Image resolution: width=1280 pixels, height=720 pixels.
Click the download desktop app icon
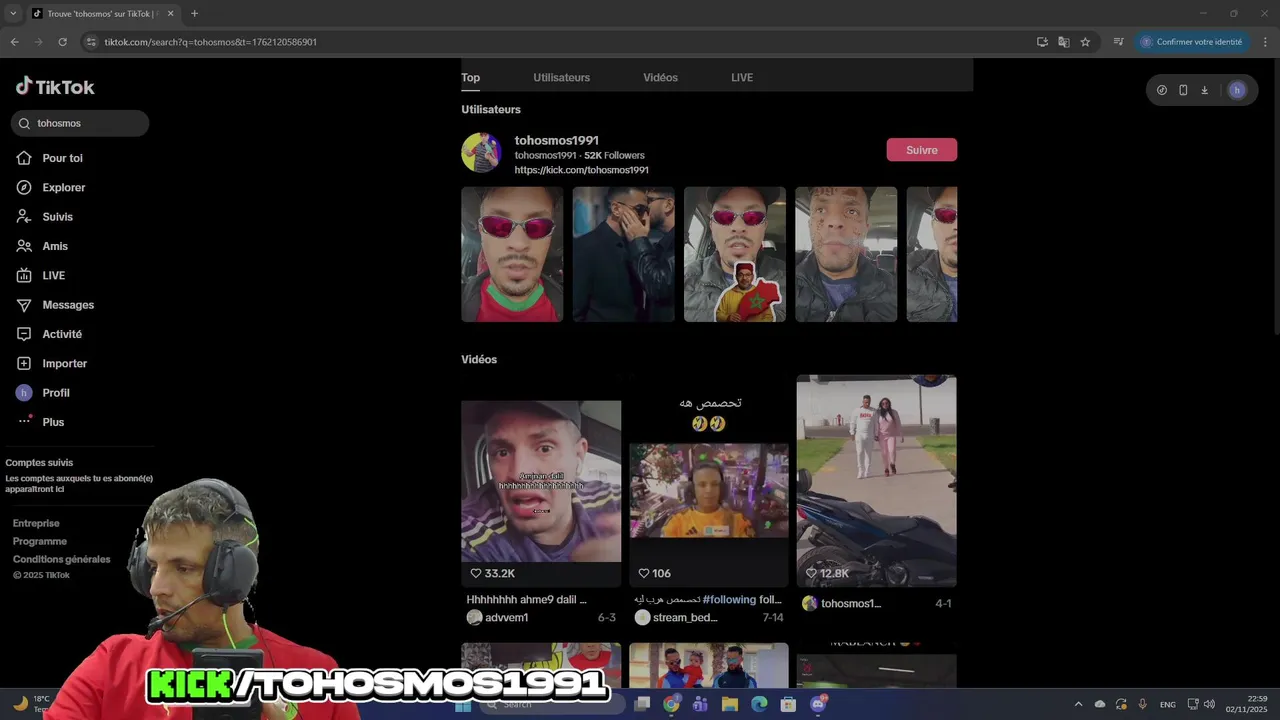click(1204, 90)
